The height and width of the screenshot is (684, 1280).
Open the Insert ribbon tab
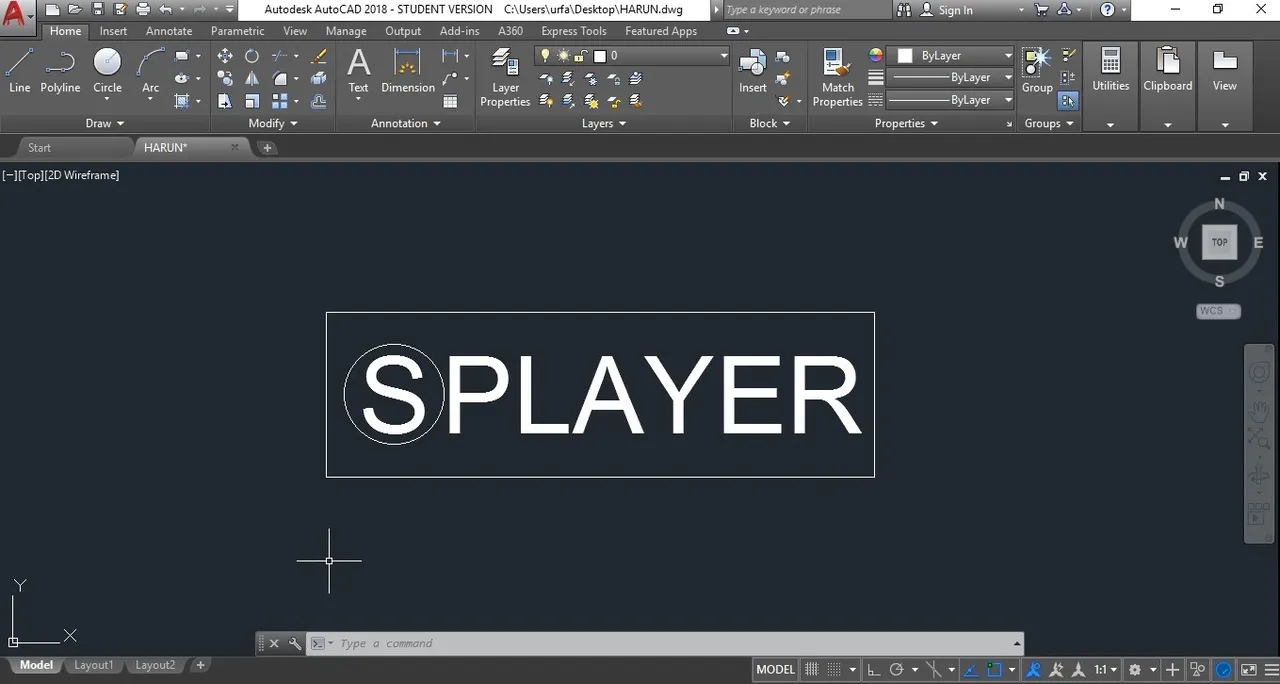coord(113,31)
